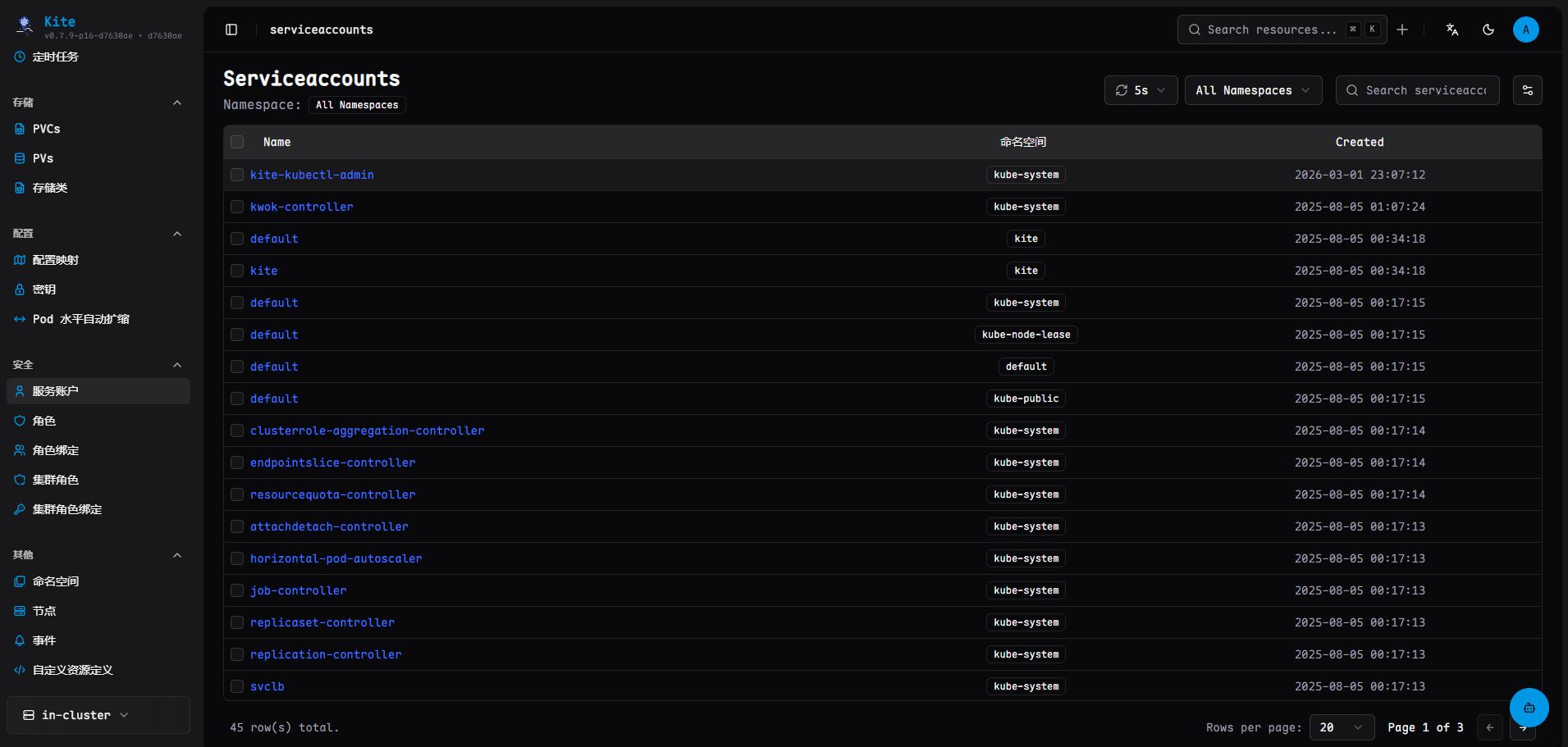Open the user avatar menu
This screenshot has height=747, width=1568.
[x=1525, y=30]
